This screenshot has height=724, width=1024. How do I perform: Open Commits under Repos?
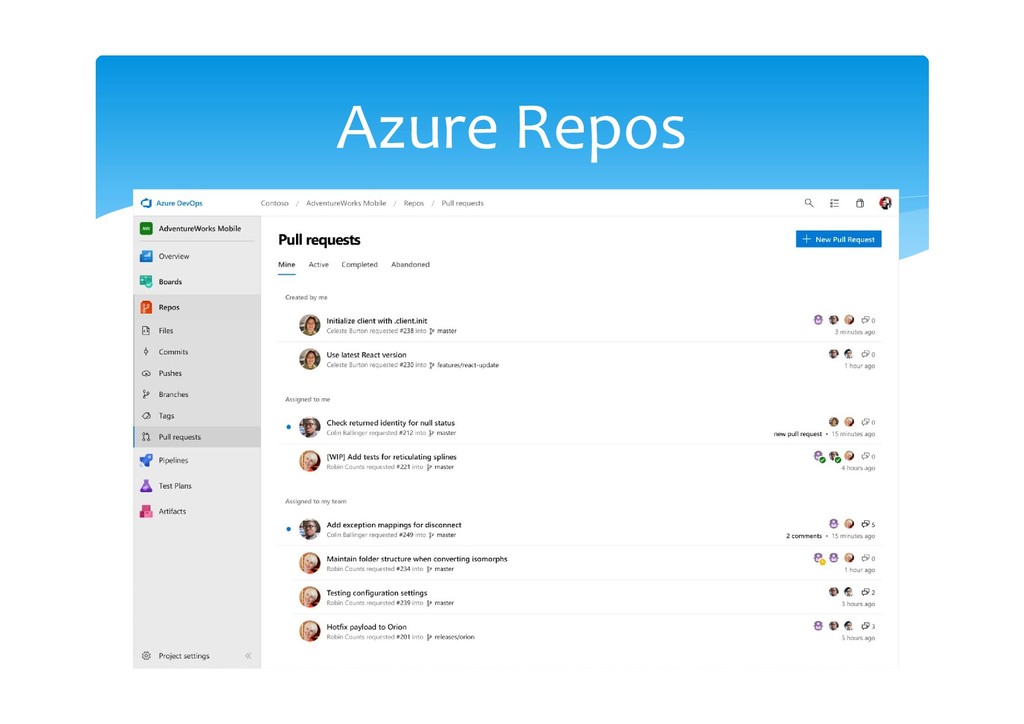click(x=197, y=352)
